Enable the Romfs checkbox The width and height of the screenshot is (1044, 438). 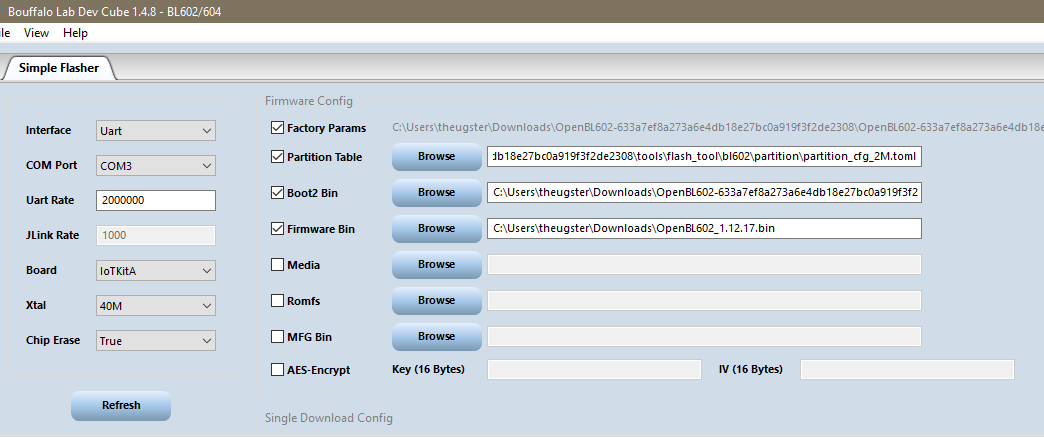pyautogui.click(x=278, y=300)
